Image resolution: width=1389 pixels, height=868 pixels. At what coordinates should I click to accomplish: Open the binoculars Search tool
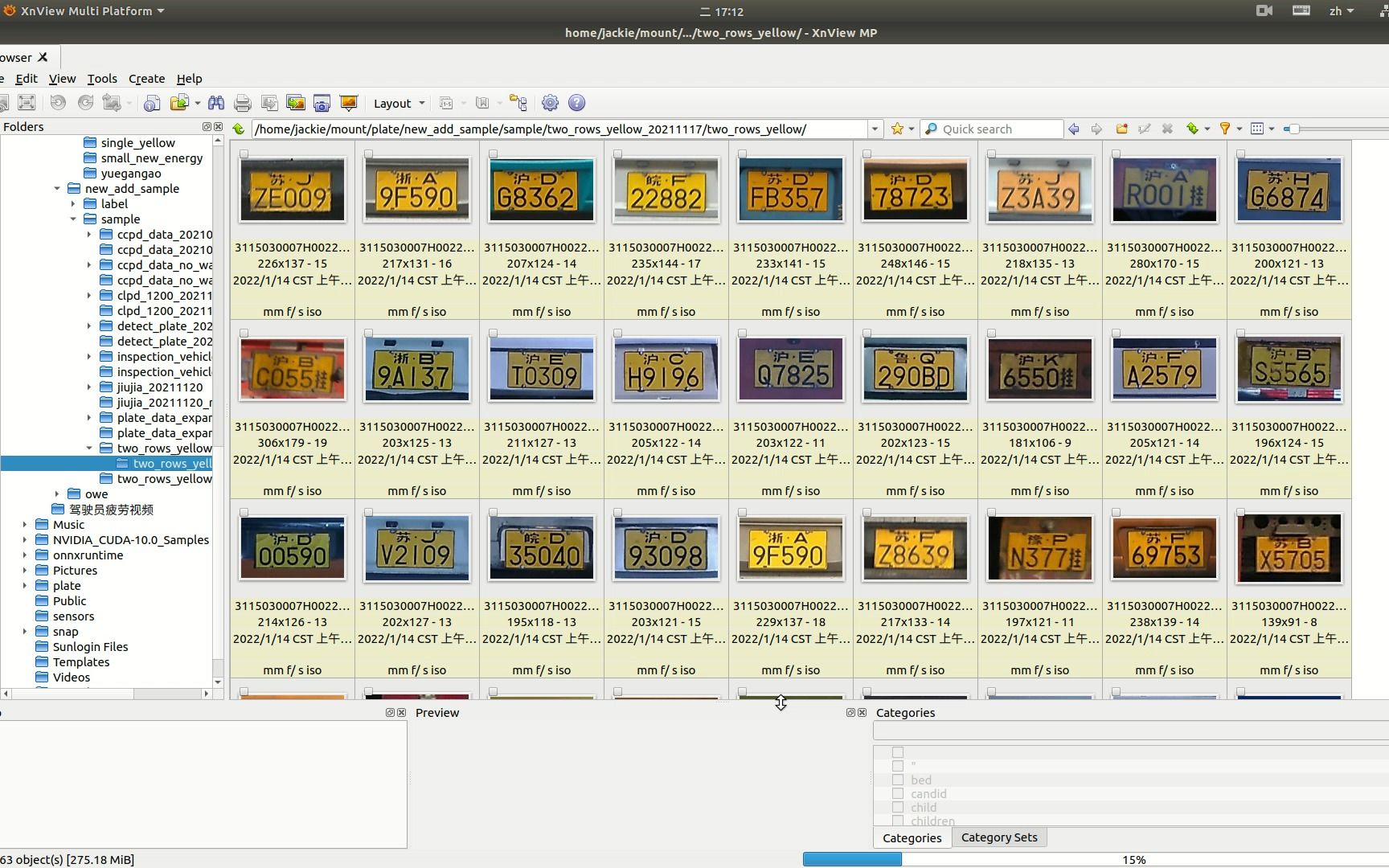coord(216,103)
